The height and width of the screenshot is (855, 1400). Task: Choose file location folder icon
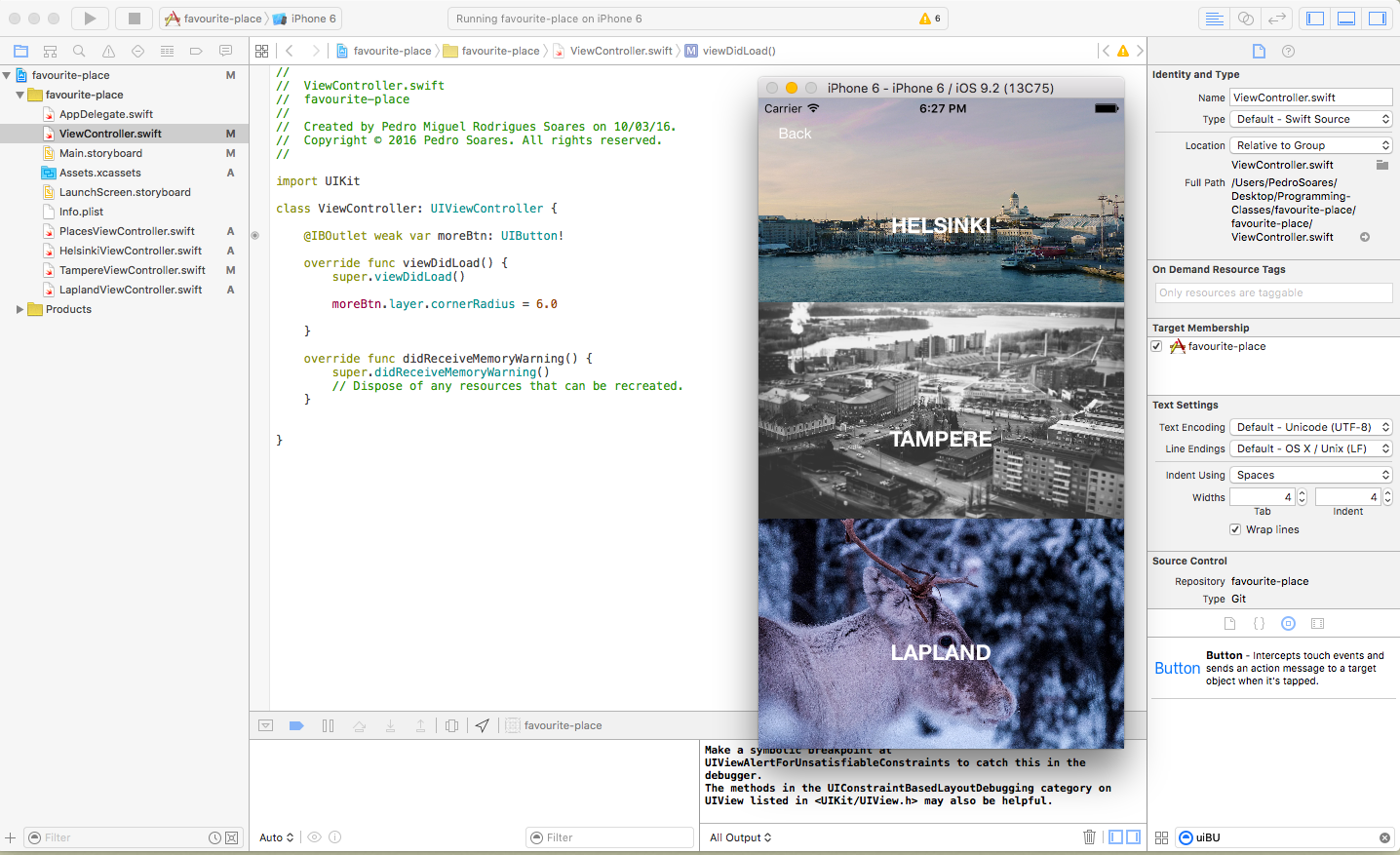point(1381,165)
